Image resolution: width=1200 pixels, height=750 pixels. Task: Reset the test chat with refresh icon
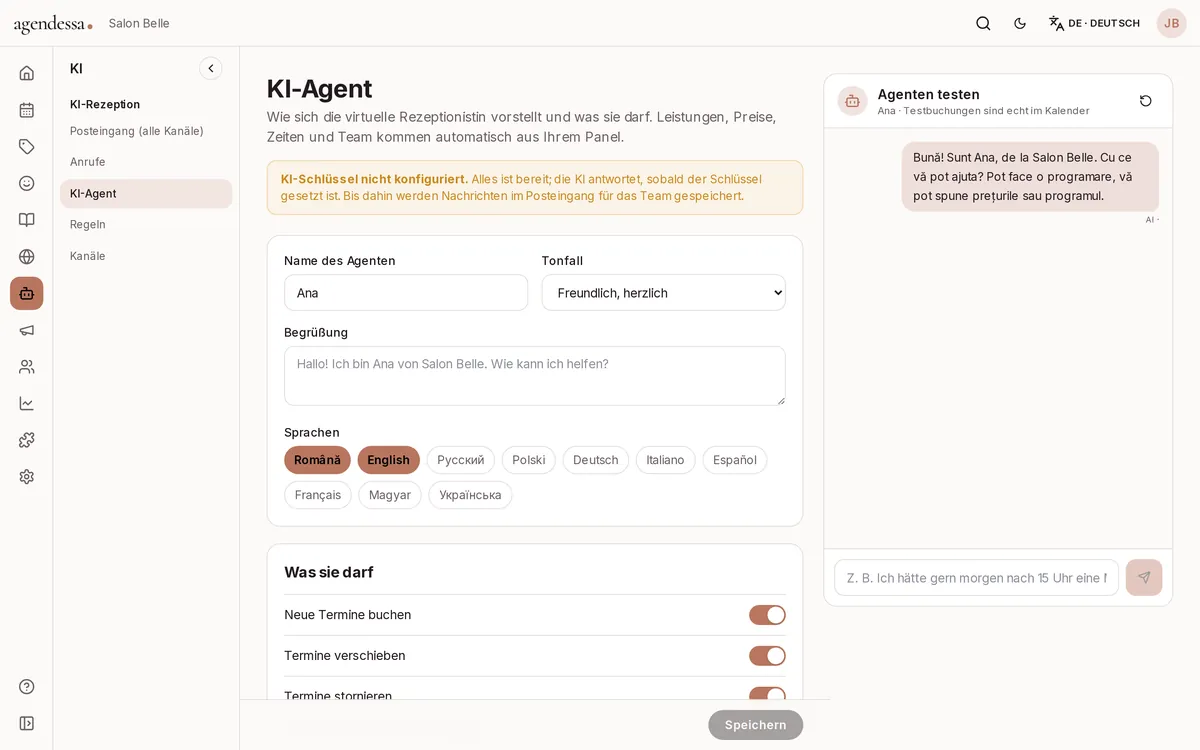point(1146,101)
